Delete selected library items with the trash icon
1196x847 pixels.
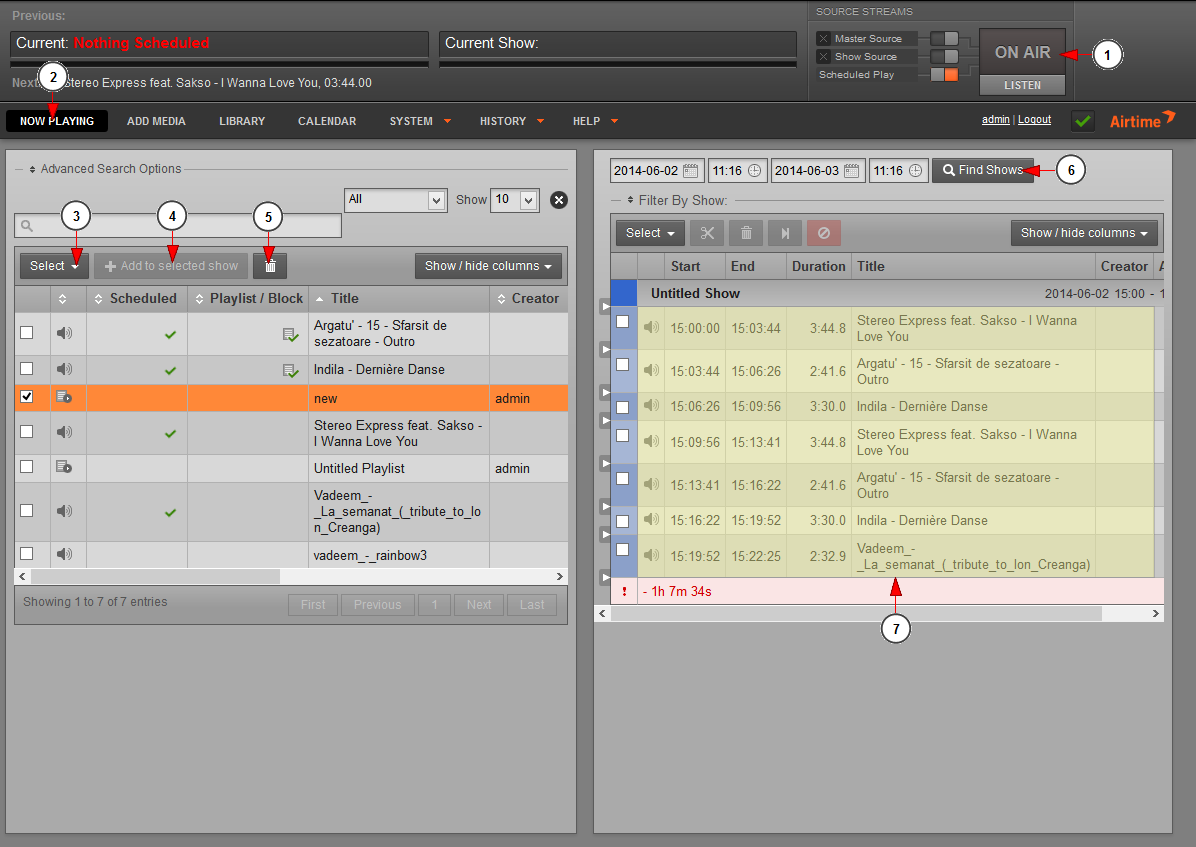[x=270, y=266]
